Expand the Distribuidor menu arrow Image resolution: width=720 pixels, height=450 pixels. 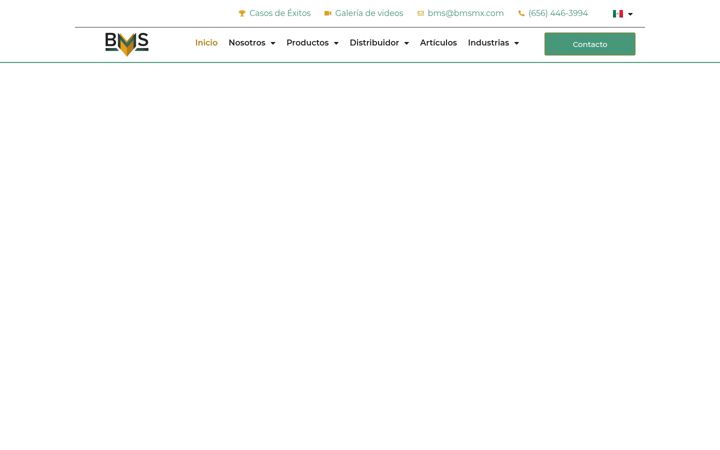coord(406,43)
